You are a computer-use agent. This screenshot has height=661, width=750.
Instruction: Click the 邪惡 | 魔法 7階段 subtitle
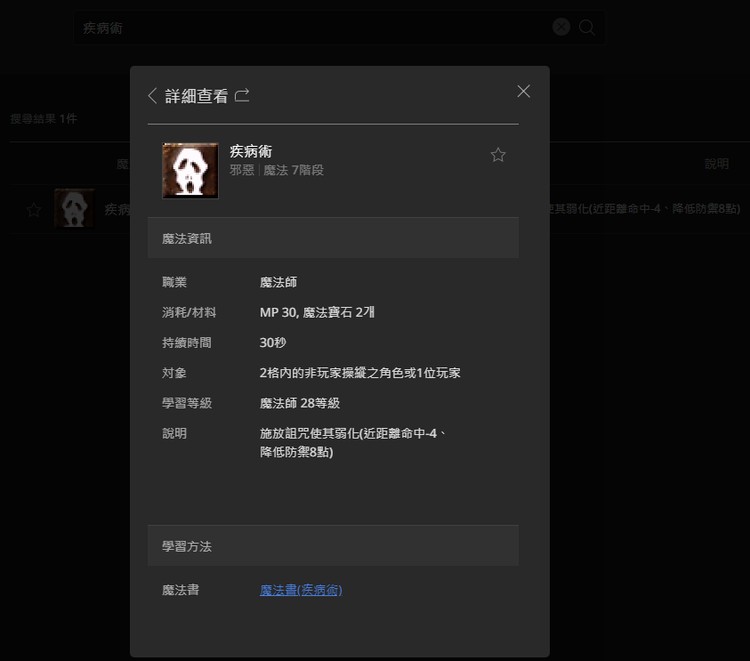click(x=276, y=170)
